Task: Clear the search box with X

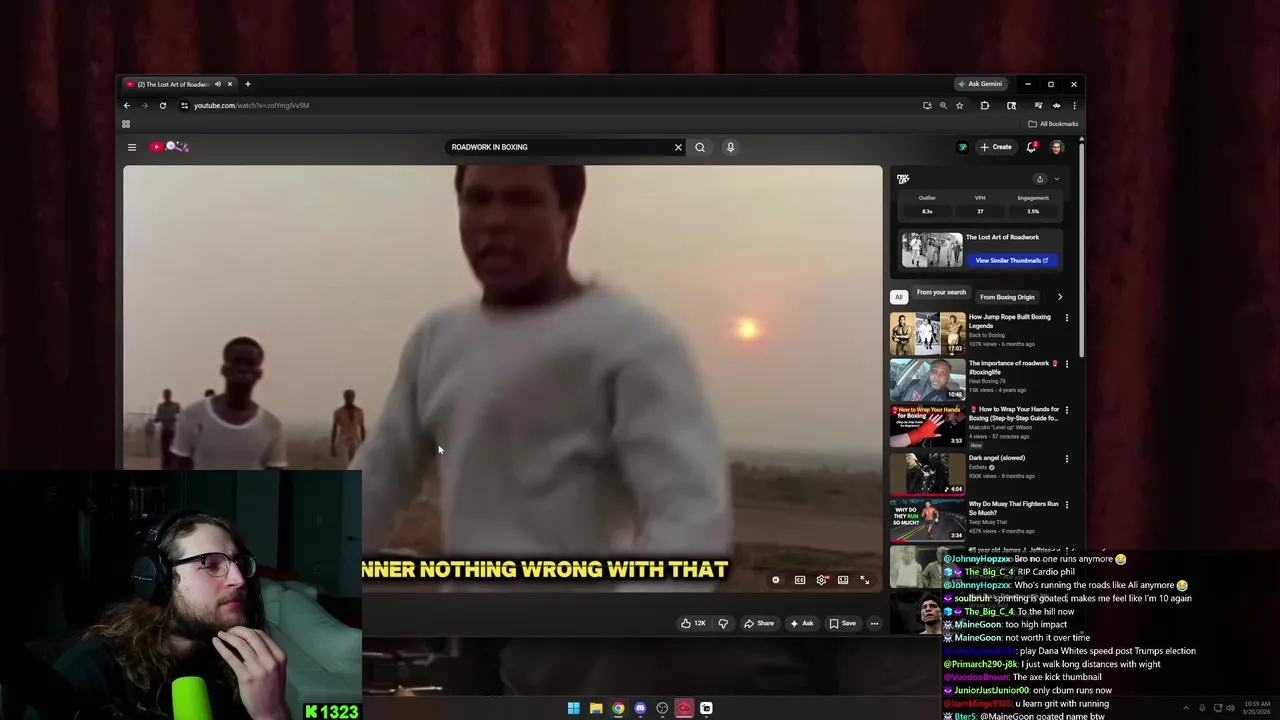Action: pyautogui.click(x=678, y=147)
